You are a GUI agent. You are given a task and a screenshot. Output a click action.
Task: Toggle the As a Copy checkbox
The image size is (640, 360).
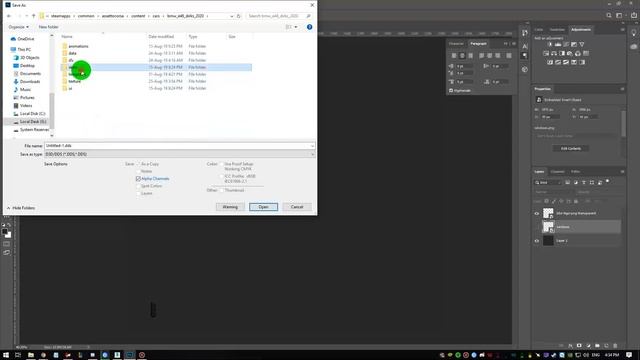[138, 164]
